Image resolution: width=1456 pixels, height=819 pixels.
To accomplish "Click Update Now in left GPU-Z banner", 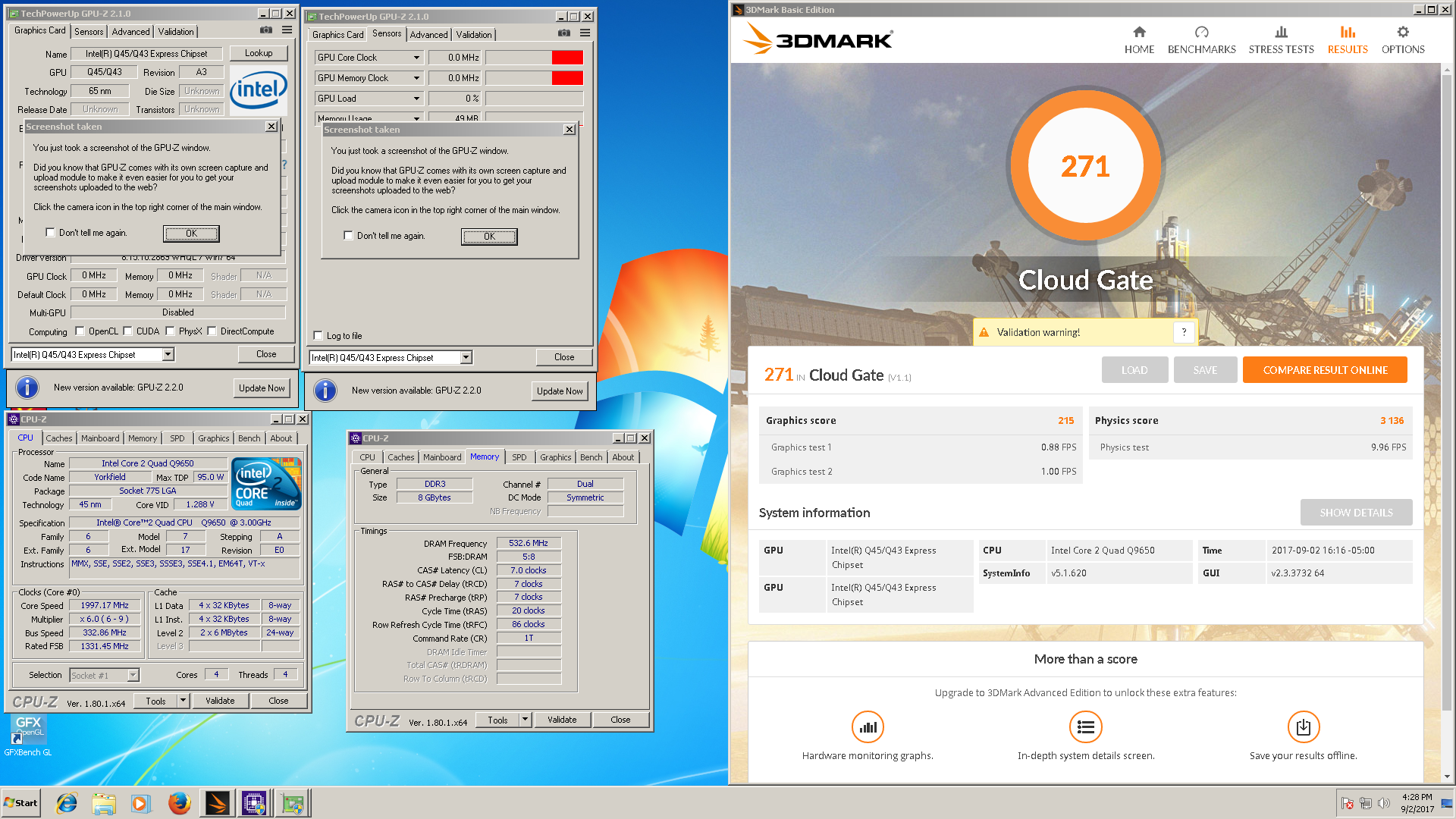I will click(262, 388).
